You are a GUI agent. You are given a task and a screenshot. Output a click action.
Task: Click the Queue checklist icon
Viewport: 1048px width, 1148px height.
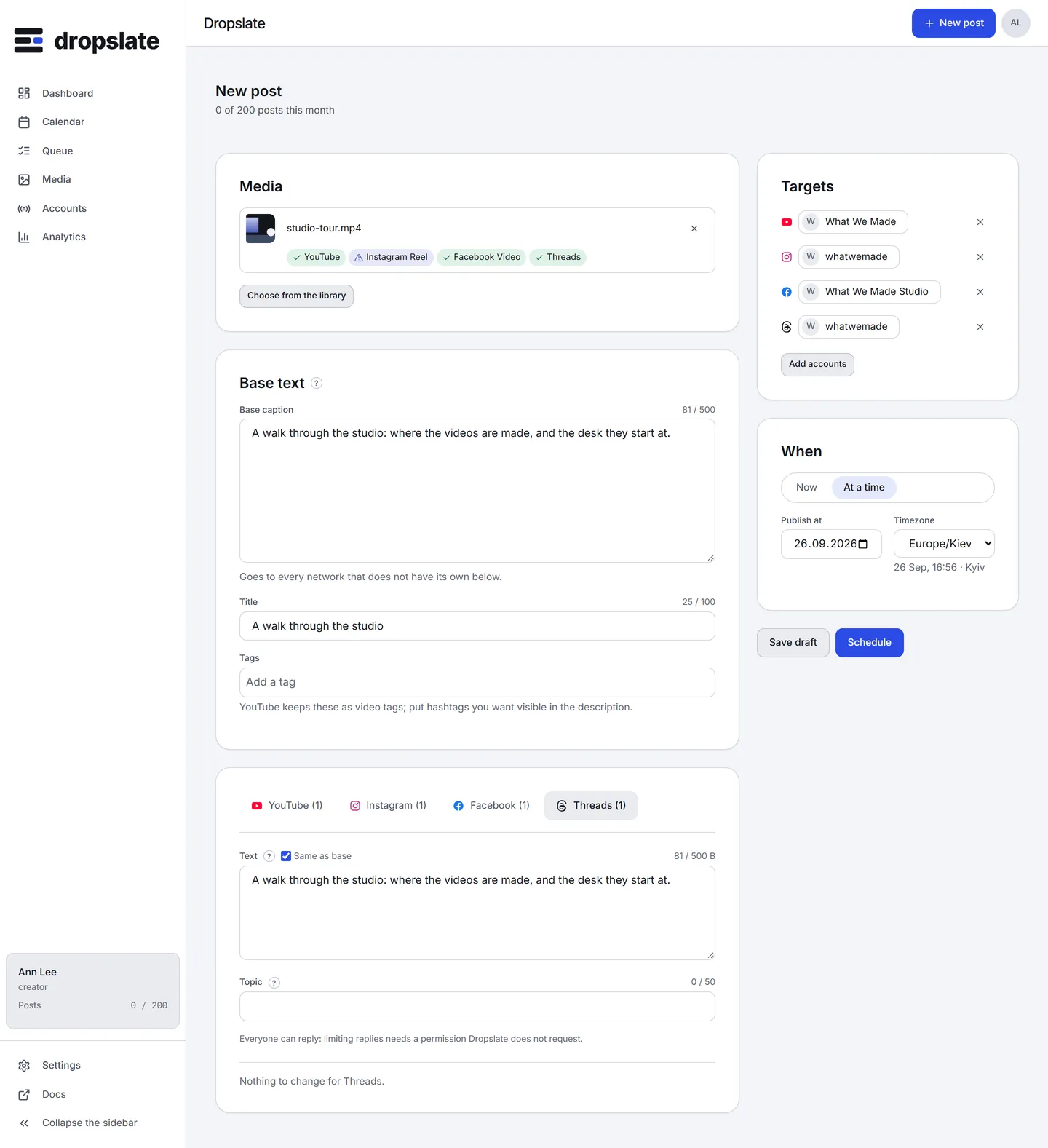(x=24, y=151)
